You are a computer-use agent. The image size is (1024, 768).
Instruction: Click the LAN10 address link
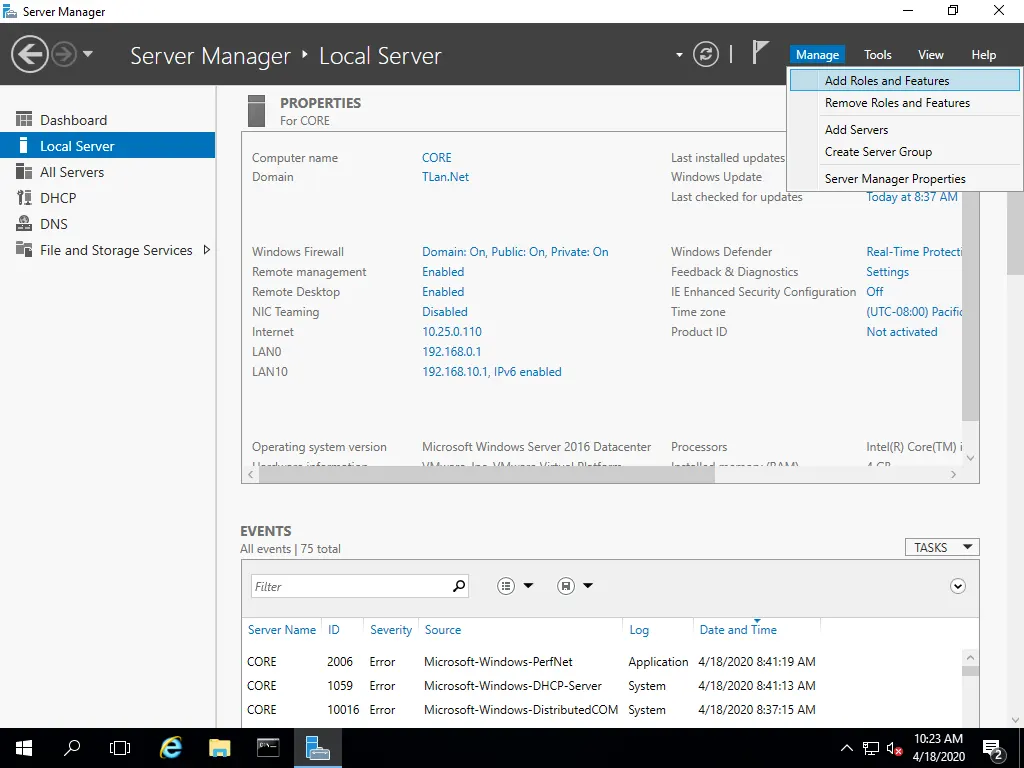pyautogui.click(x=492, y=372)
